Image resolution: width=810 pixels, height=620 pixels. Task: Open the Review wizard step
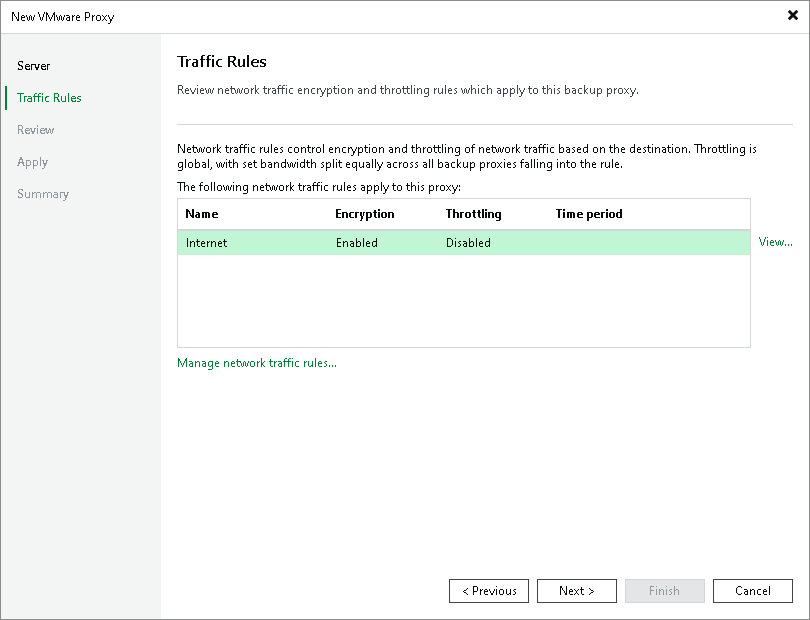pyautogui.click(x=35, y=130)
